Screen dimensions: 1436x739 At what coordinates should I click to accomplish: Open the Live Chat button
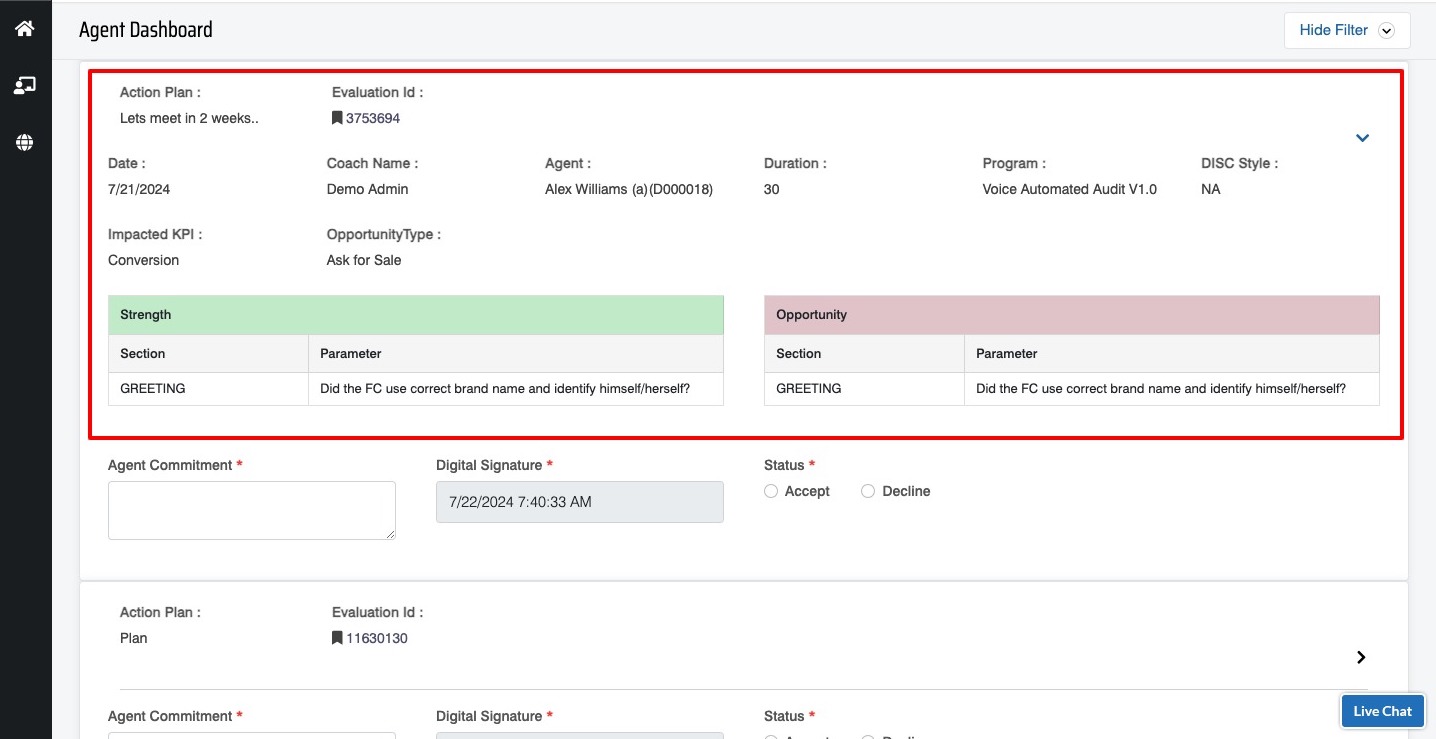(x=1382, y=711)
